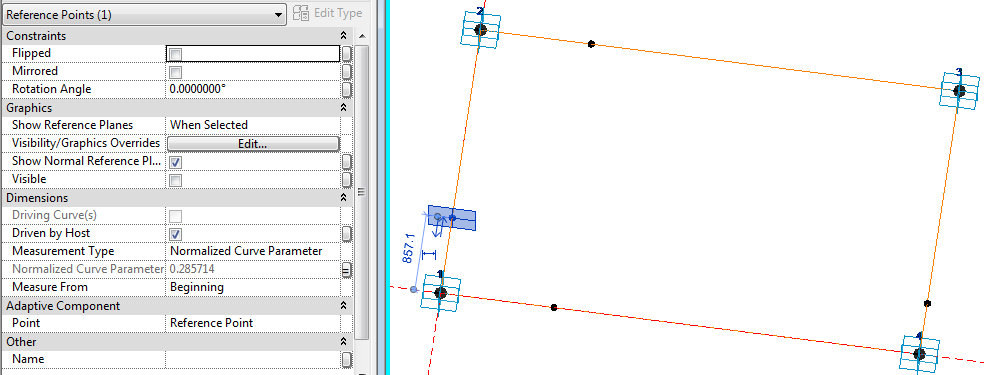This screenshot has width=984, height=375.
Task: Select adaptive point 2 in the canvas
Action: pos(481,29)
